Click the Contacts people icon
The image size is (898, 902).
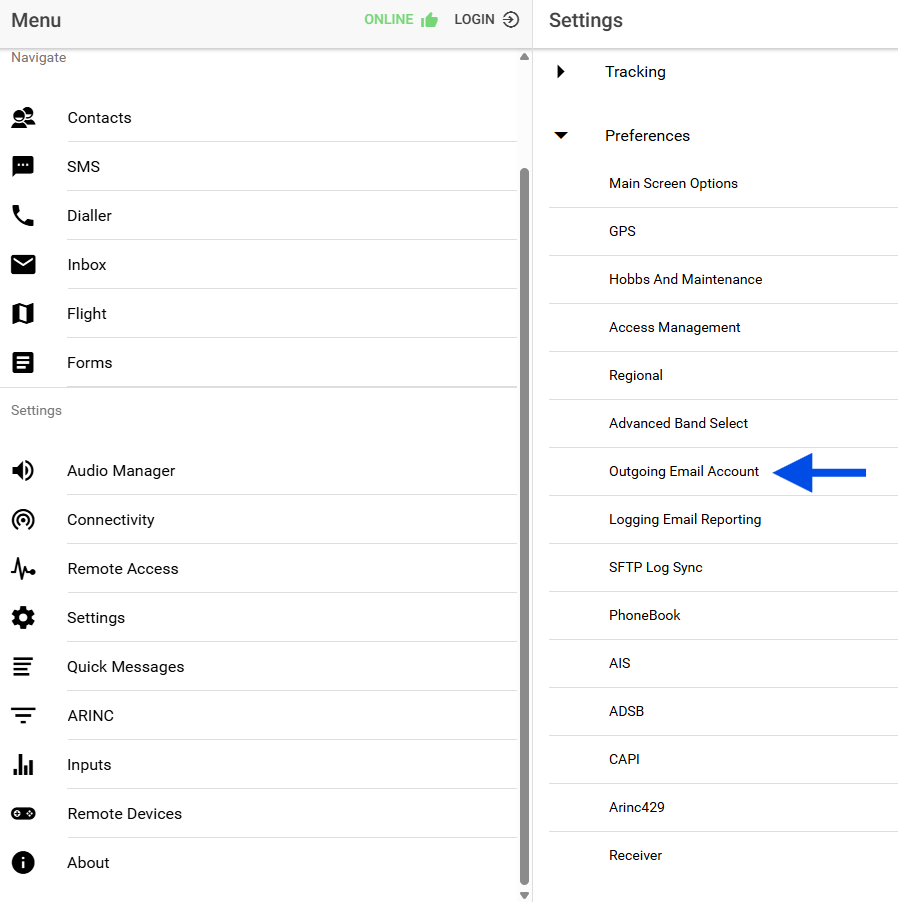click(23, 118)
